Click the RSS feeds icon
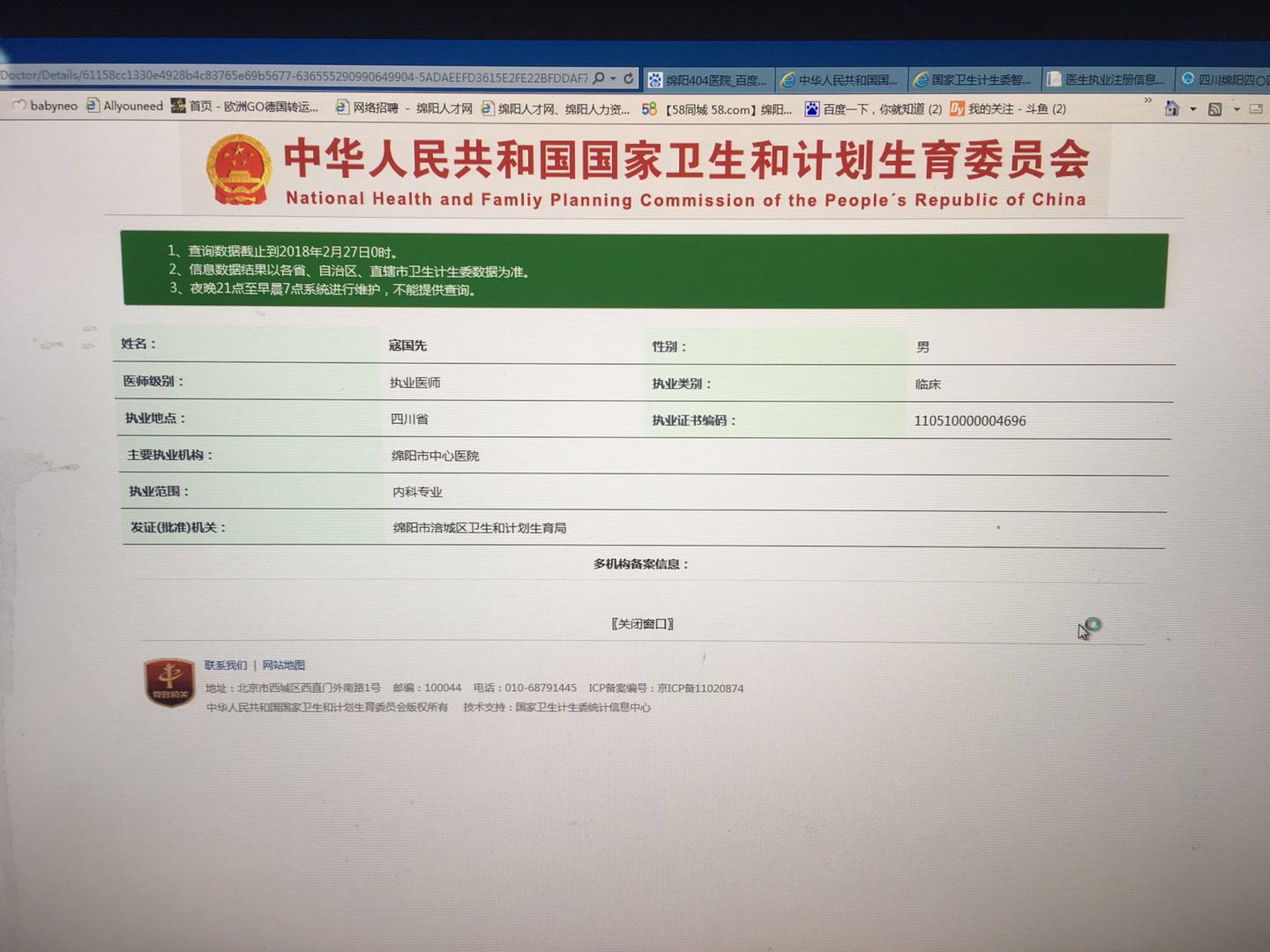This screenshot has height=952, width=1270. pyautogui.click(x=1215, y=109)
